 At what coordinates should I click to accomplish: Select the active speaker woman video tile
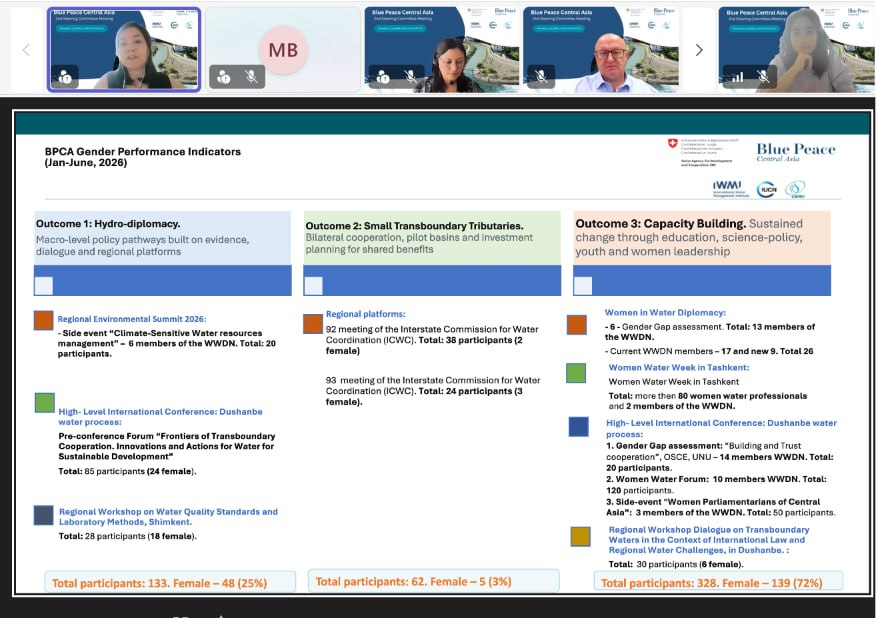123,49
